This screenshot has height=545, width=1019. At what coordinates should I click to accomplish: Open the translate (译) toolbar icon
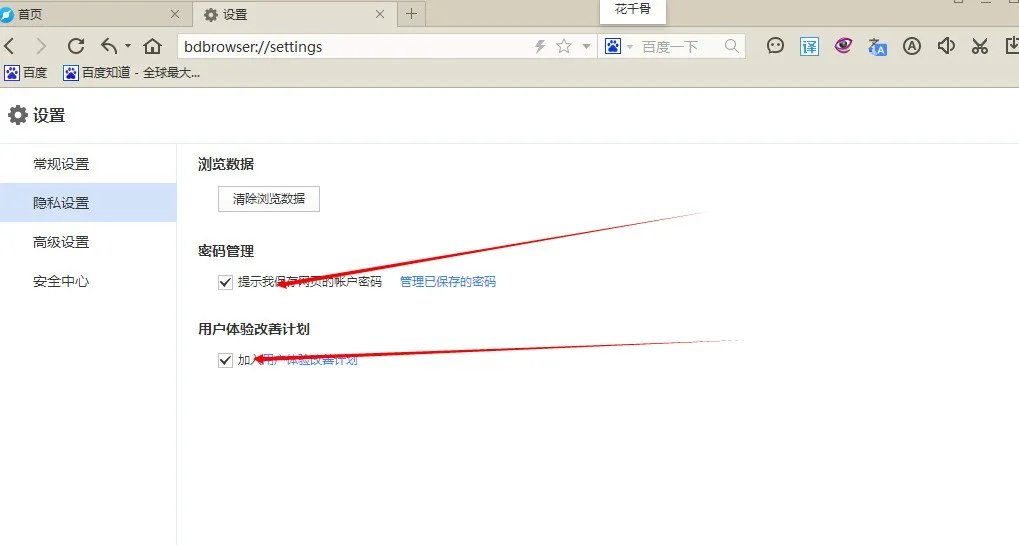pos(809,46)
